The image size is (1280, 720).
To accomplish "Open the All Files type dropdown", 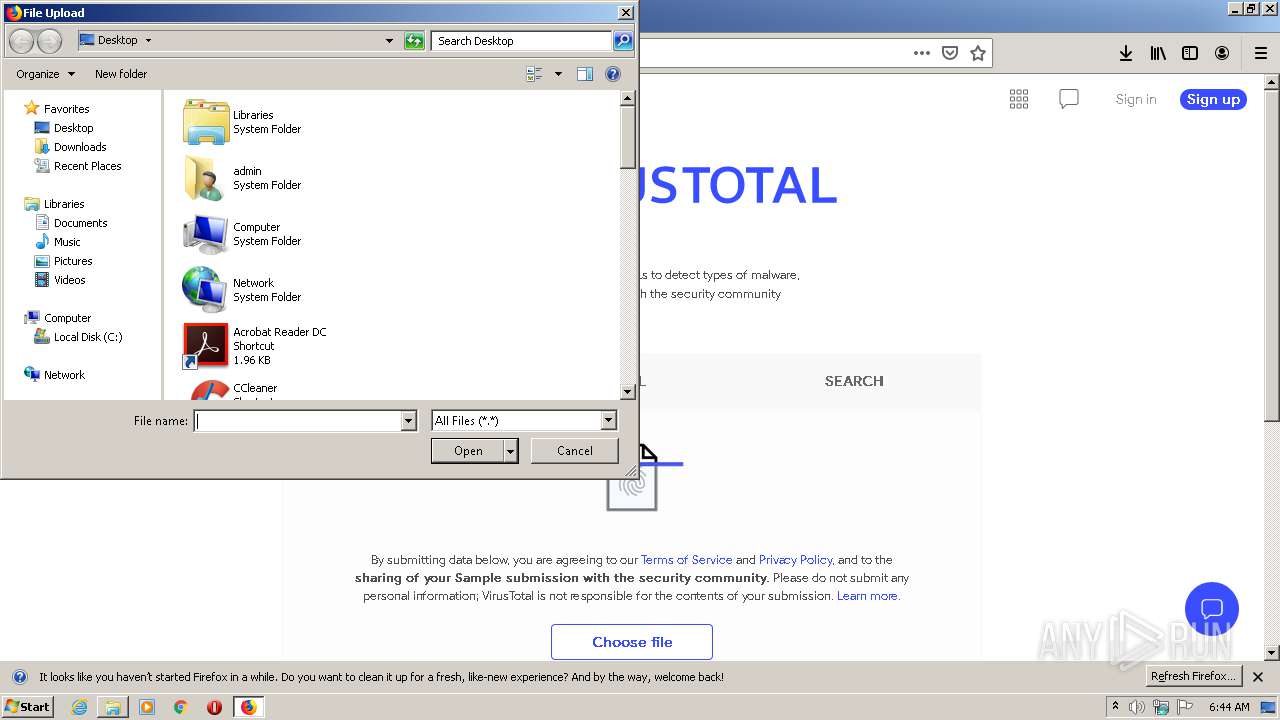I will tap(608, 421).
